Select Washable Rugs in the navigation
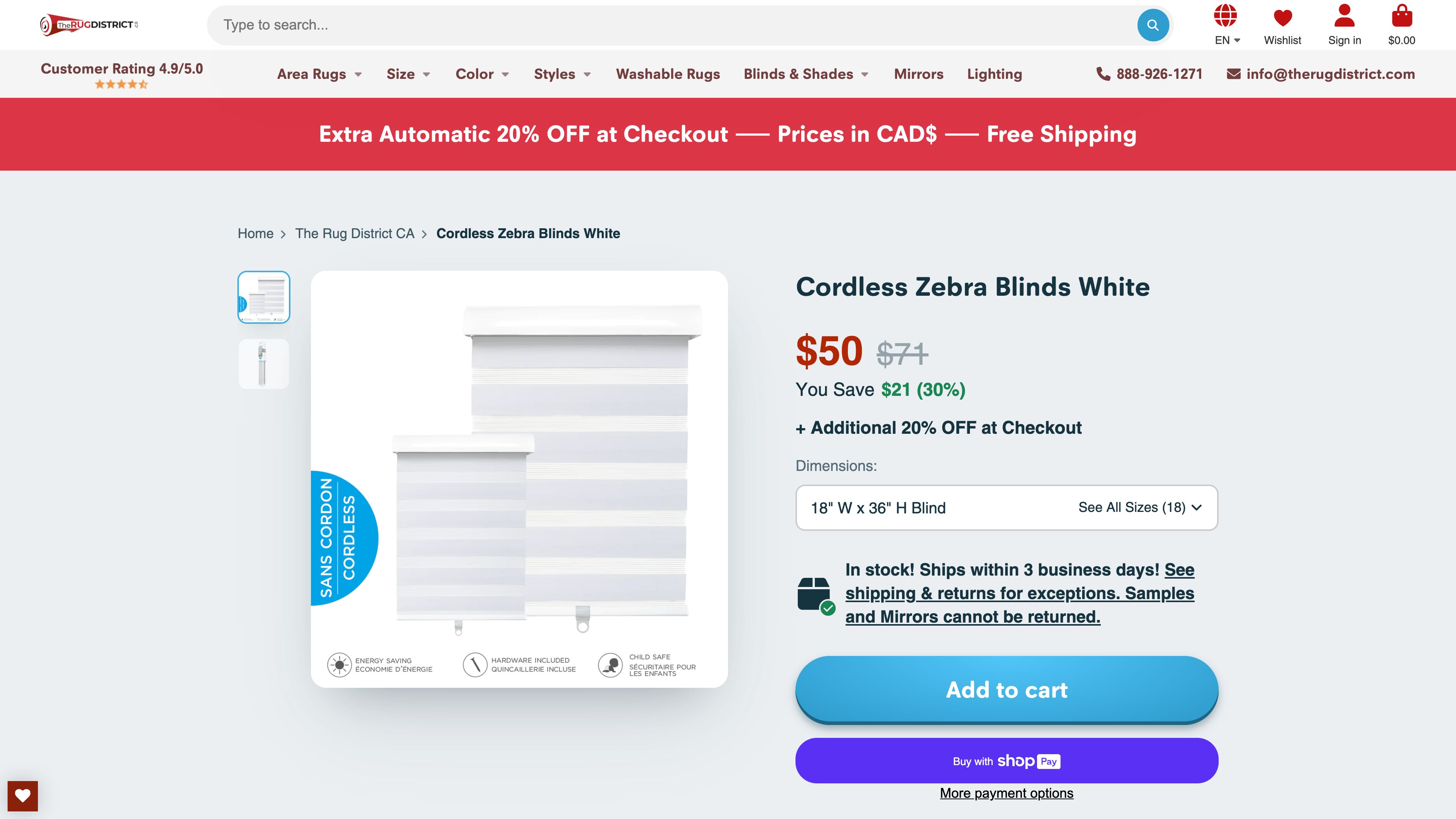 pyautogui.click(x=668, y=74)
